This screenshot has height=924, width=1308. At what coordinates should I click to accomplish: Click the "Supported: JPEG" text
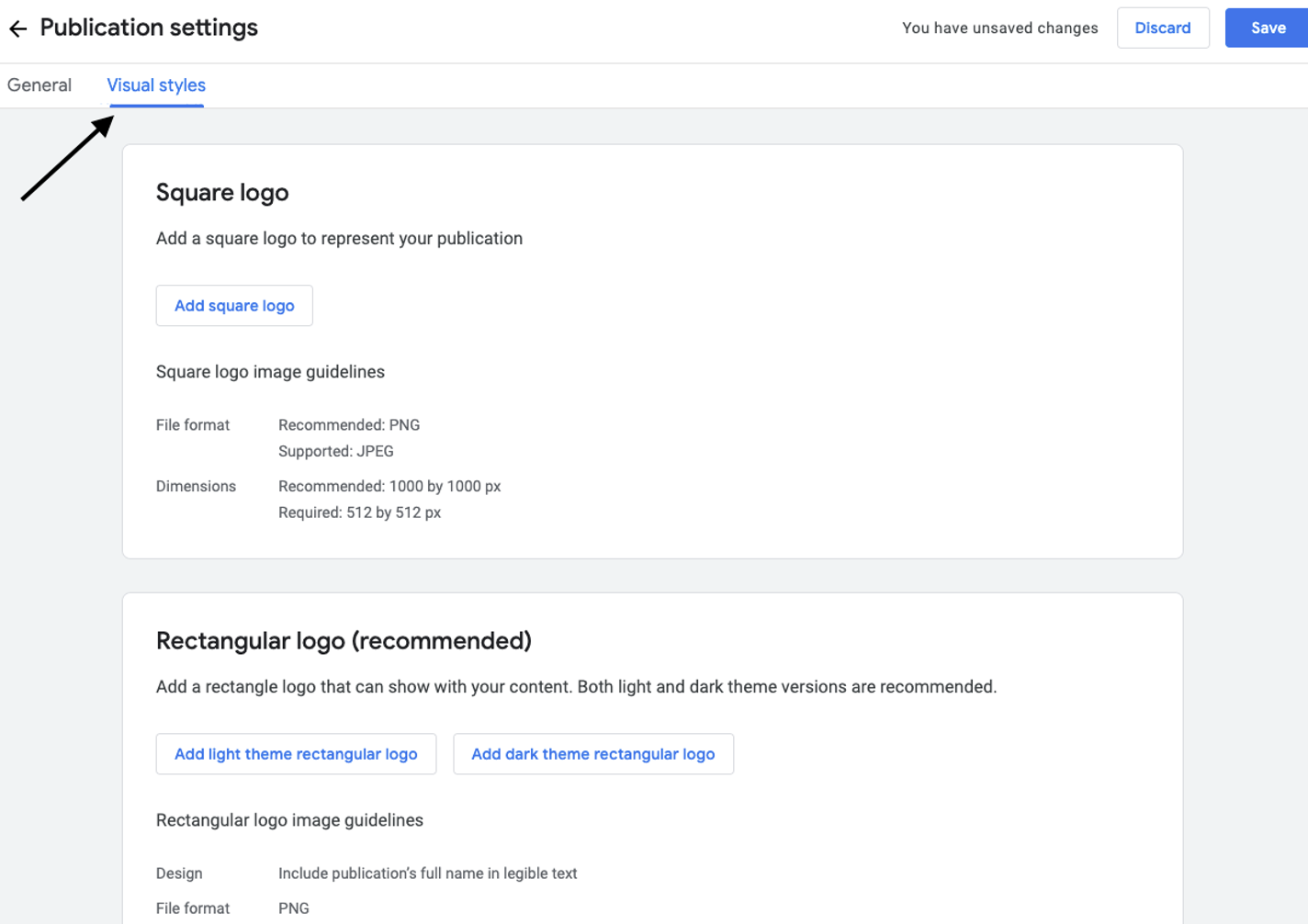336,451
